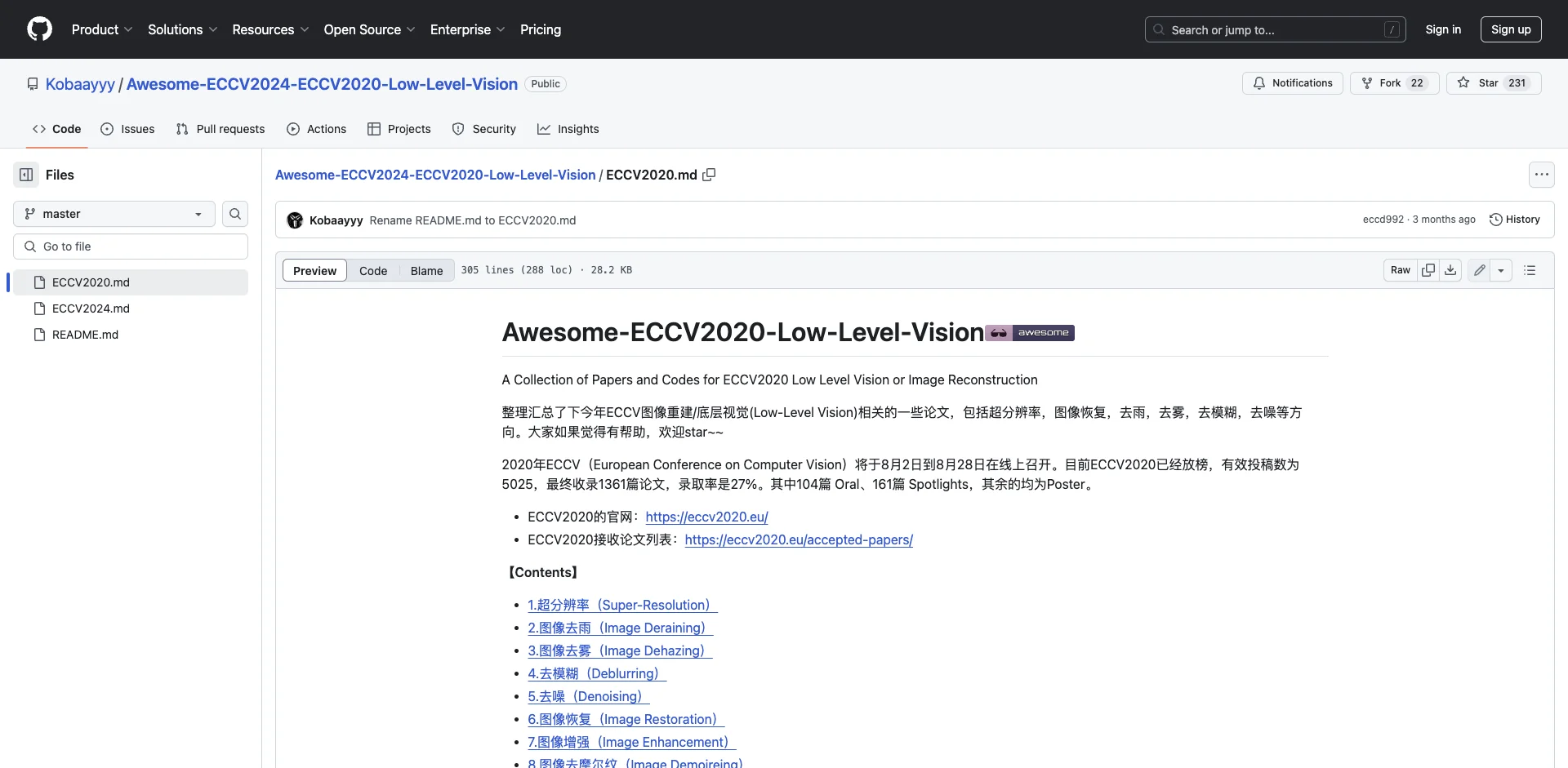The width and height of the screenshot is (1568, 768).
Task: Click the Kobaayyy author name in commit bar
Action: pos(336,220)
